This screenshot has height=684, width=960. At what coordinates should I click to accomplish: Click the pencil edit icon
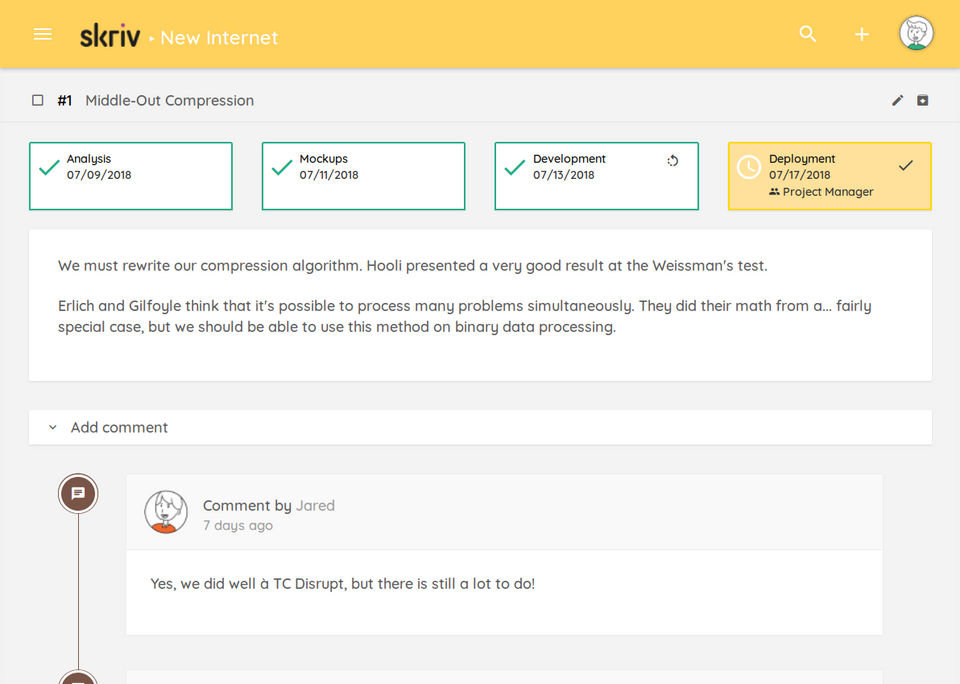[x=898, y=100]
